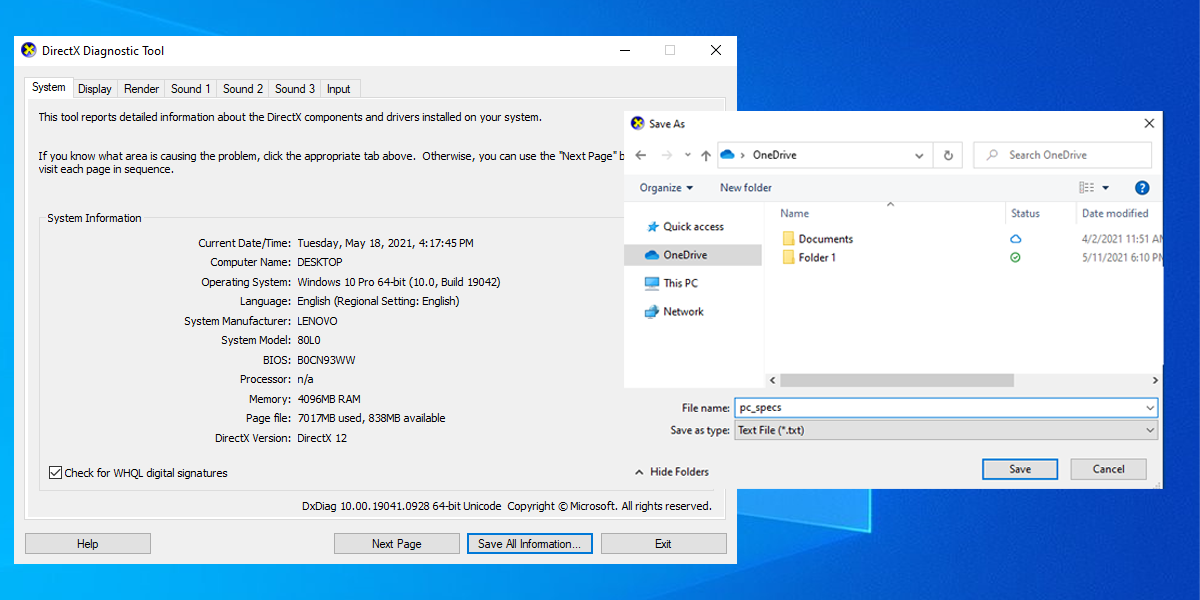This screenshot has width=1200, height=600.
Task: Click the back navigation arrow
Action: 639,155
